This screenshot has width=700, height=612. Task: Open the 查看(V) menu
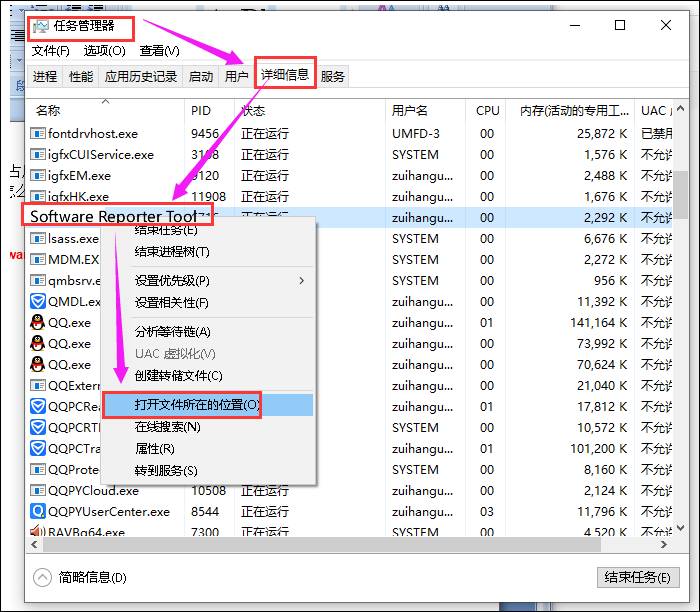pos(159,51)
